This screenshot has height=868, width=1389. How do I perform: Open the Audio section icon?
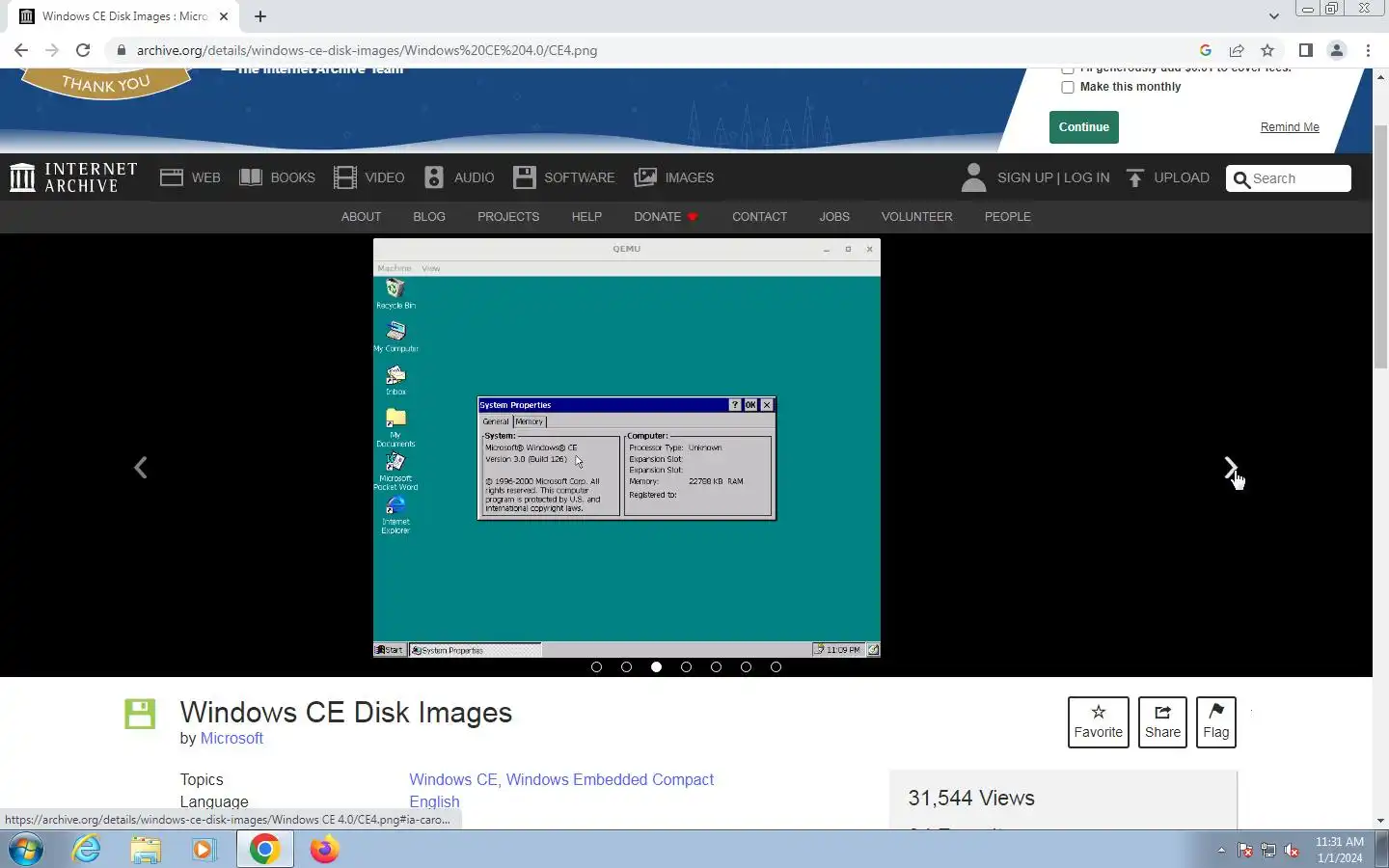coord(434,177)
